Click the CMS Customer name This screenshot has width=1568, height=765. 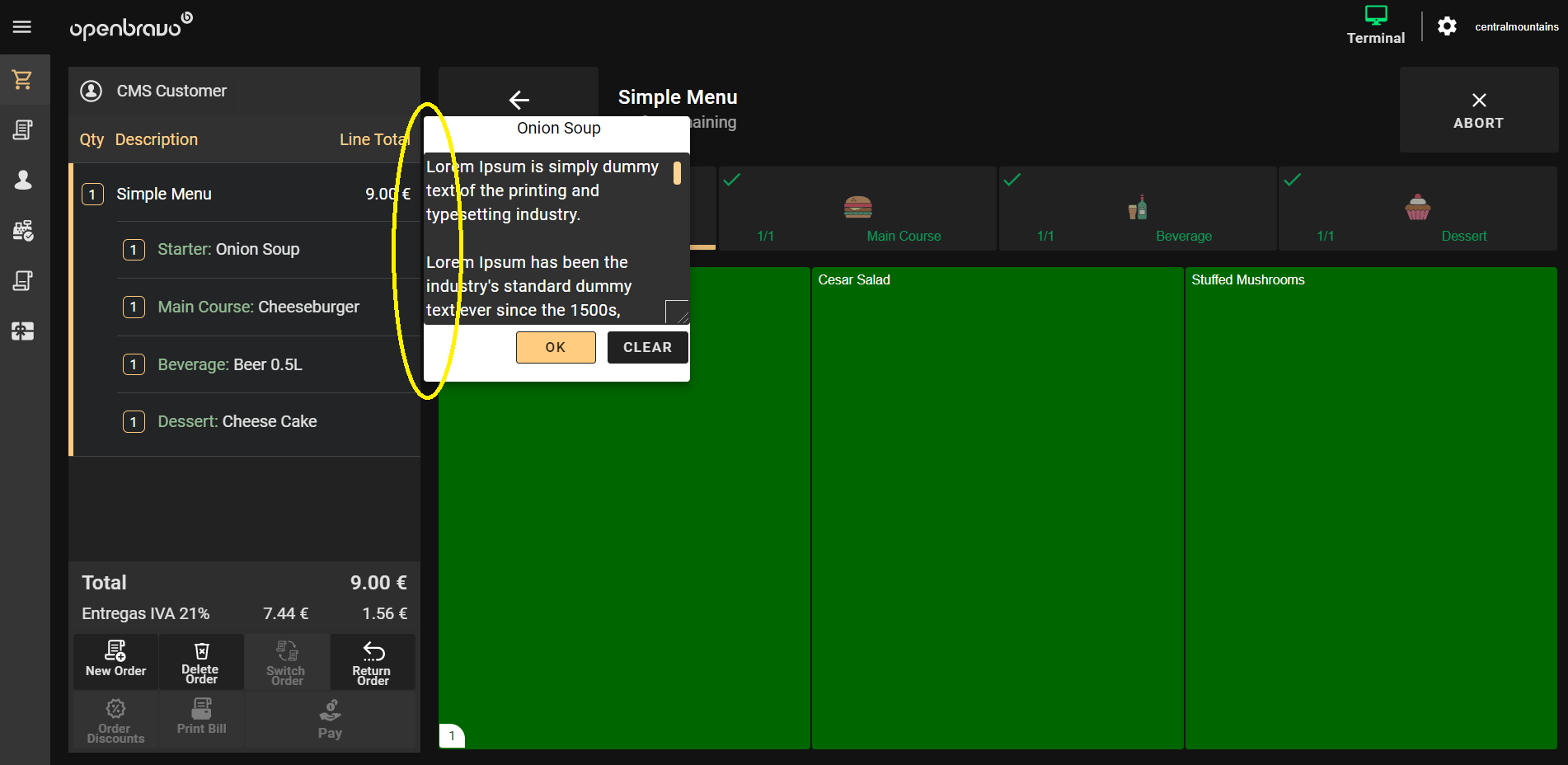pos(171,91)
